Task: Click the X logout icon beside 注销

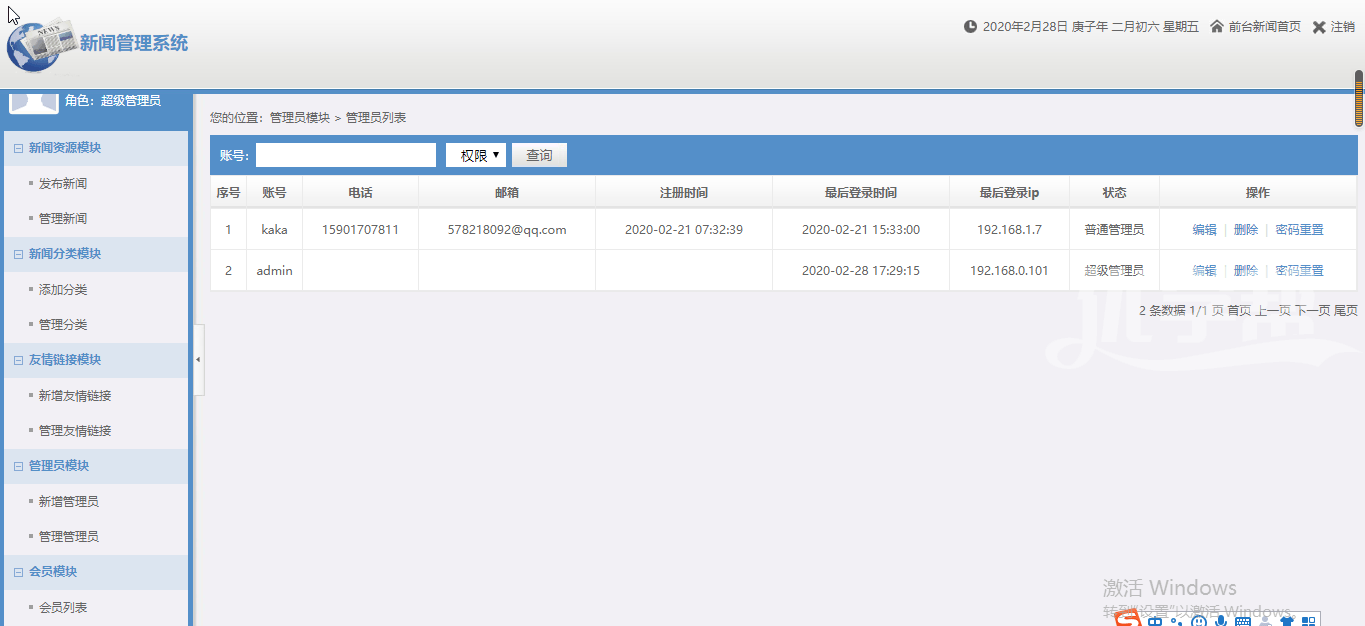Action: click(1319, 27)
